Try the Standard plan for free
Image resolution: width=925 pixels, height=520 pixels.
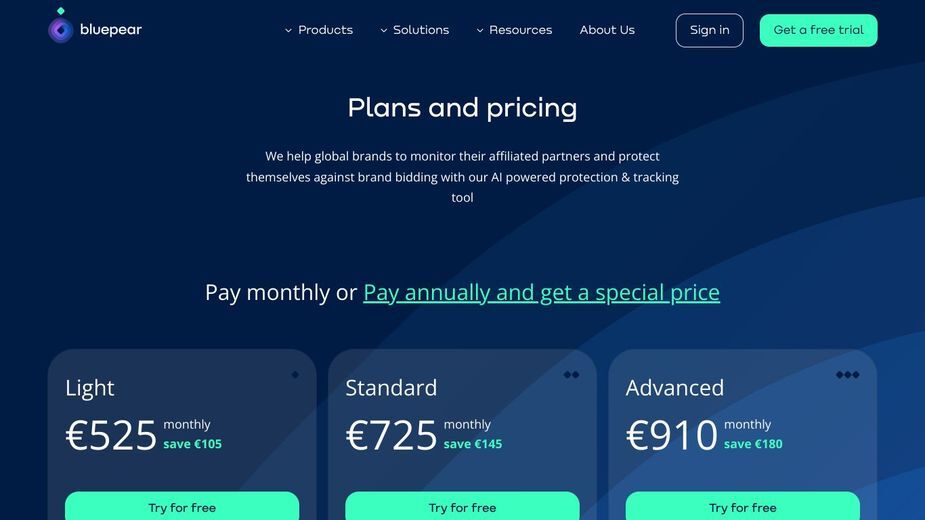coord(462,506)
